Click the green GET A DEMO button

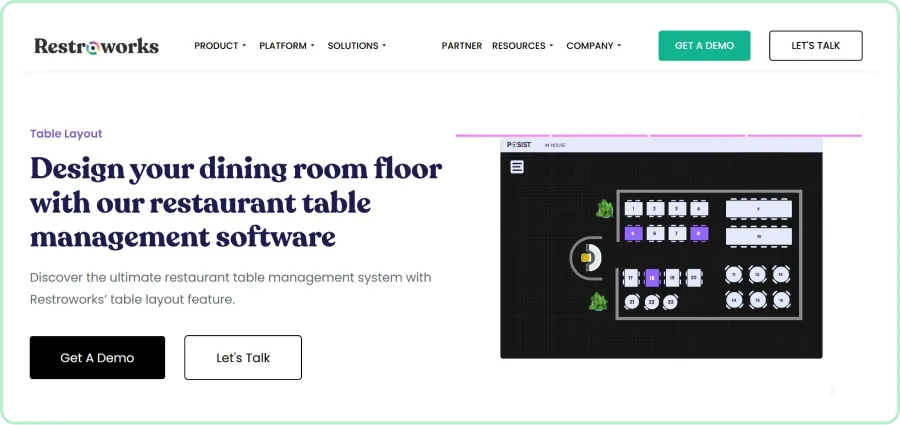tap(704, 45)
